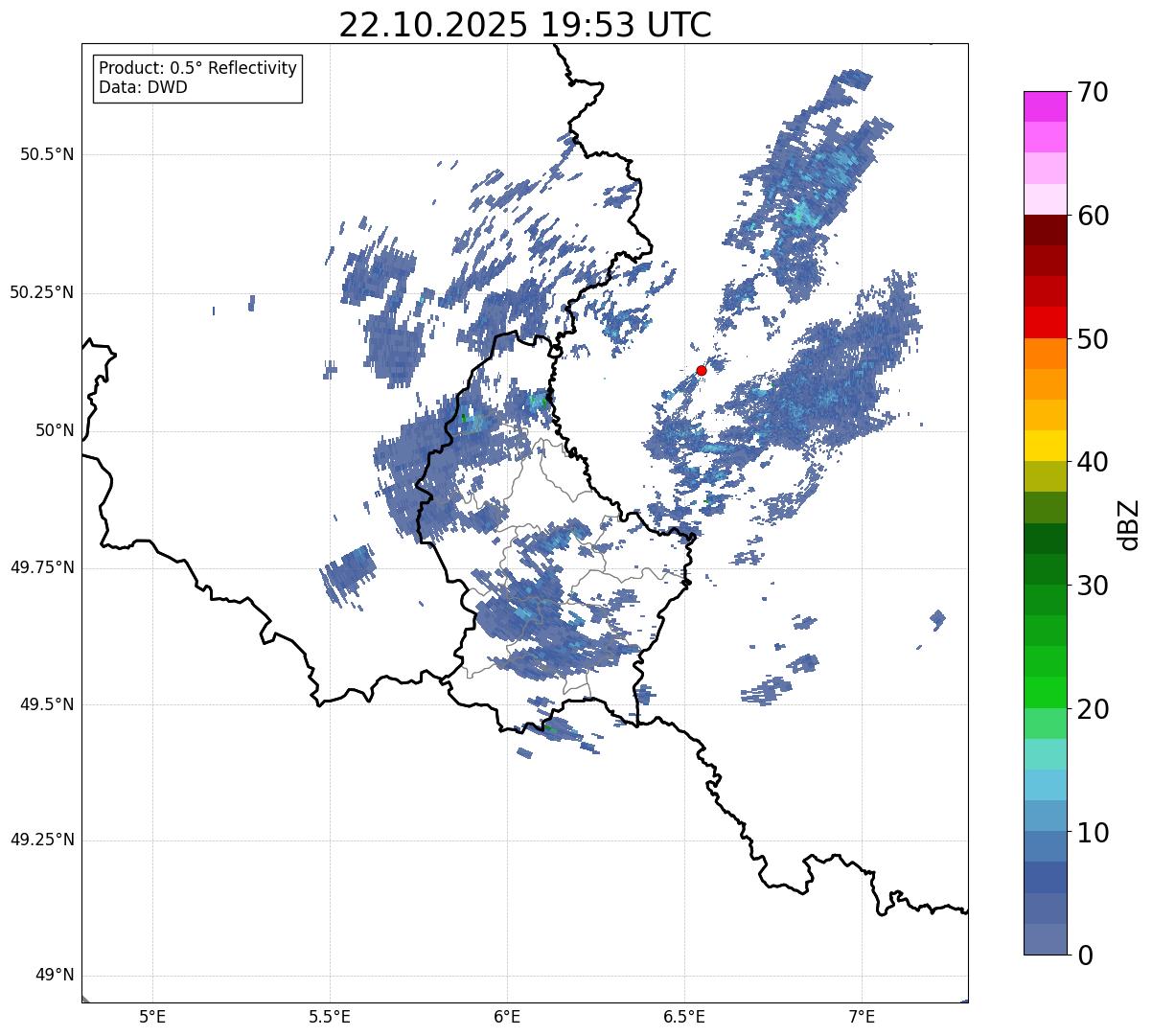Pick the dark green swatch just above 30 dBZ
Screen dimensions: 1152x1036
[1046, 569]
